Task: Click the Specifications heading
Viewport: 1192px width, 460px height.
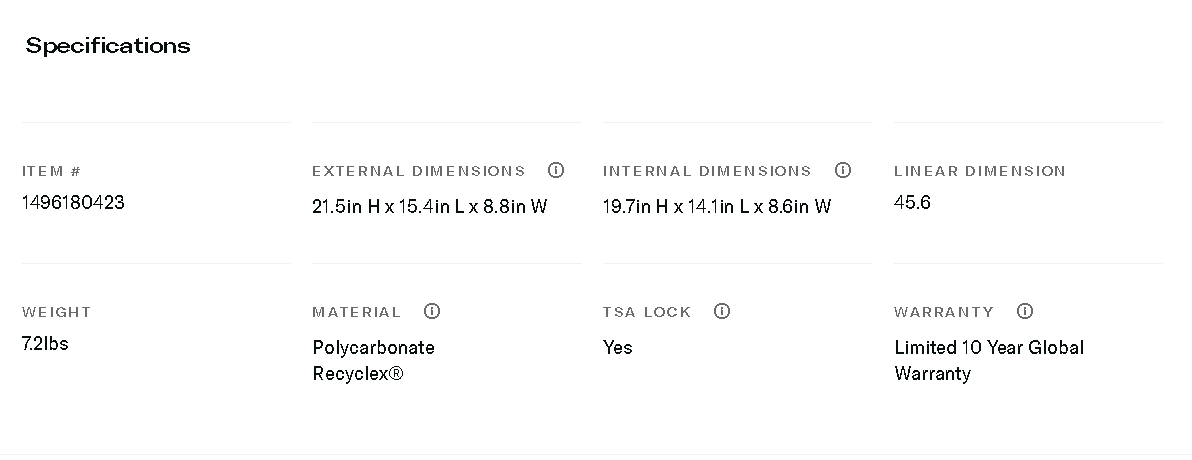Action: (108, 46)
